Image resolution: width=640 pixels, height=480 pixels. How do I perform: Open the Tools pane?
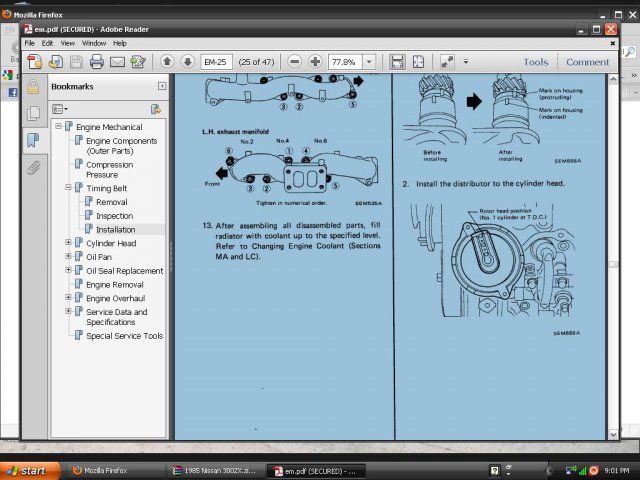(535, 62)
